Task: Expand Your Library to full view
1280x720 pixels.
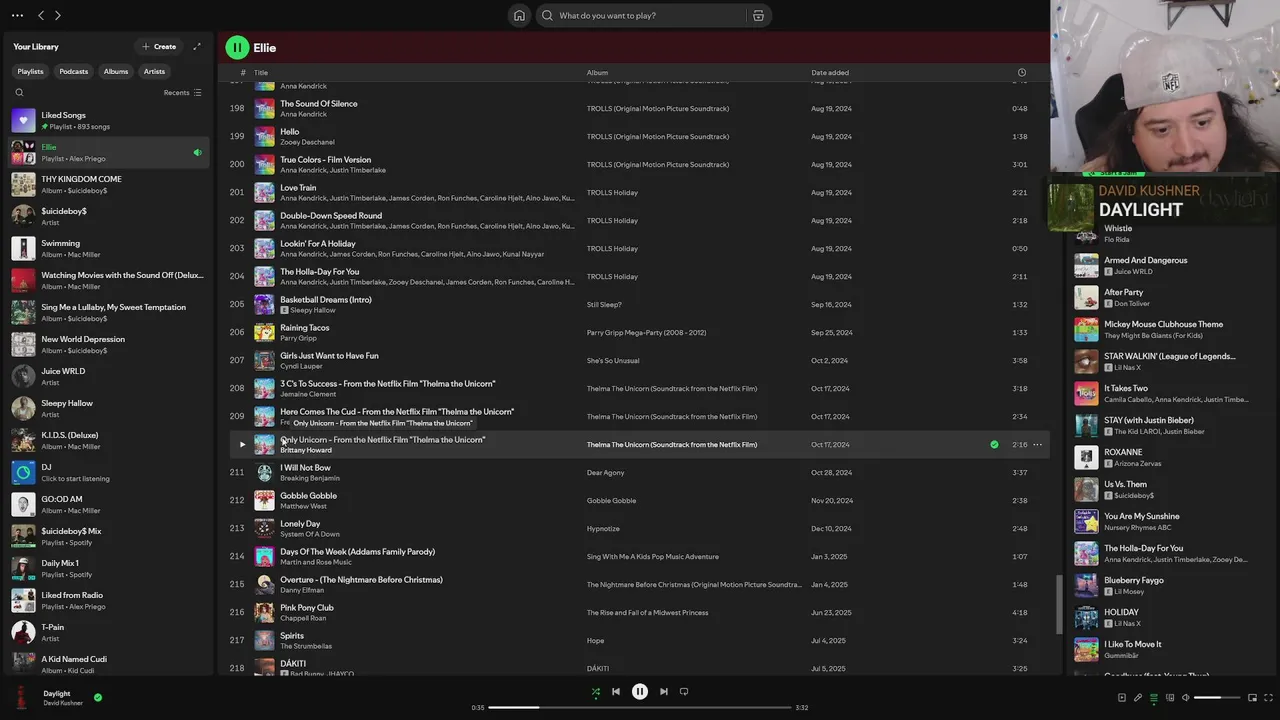Action: pyautogui.click(x=197, y=46)
